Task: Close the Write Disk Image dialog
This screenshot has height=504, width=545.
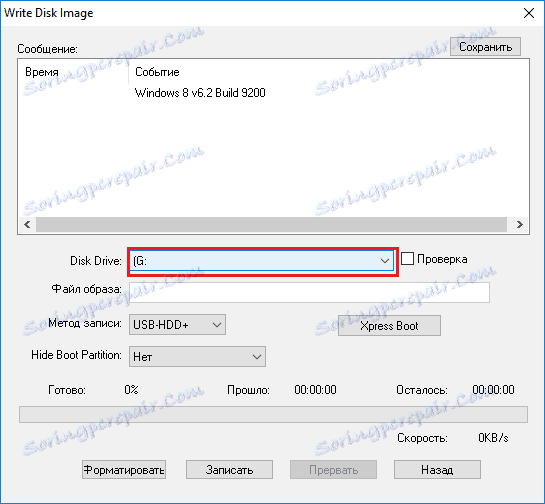Action: (x=529, y=13)
